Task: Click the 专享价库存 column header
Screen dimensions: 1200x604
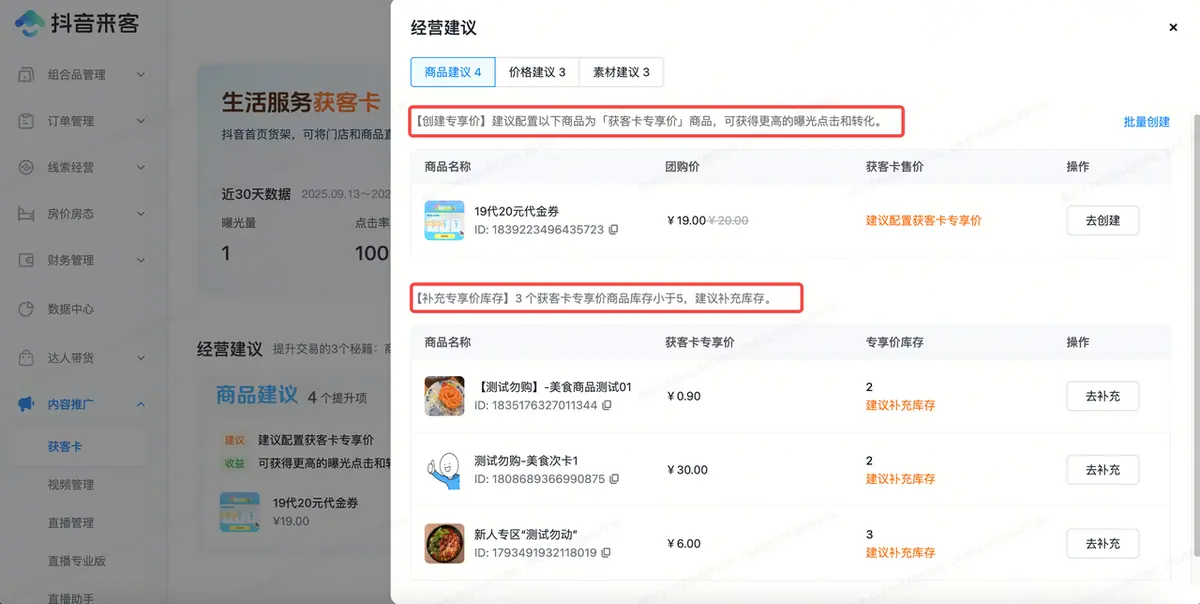Action: (895, 342)
